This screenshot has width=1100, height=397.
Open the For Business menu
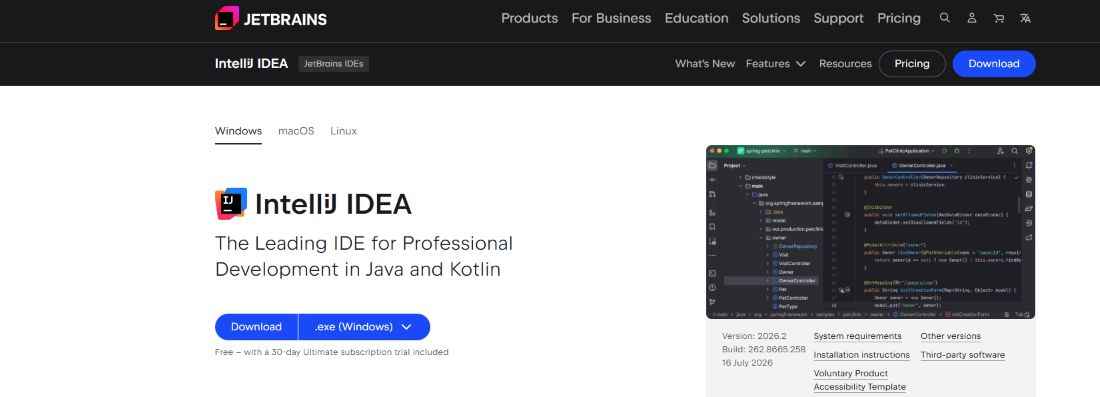611,18
